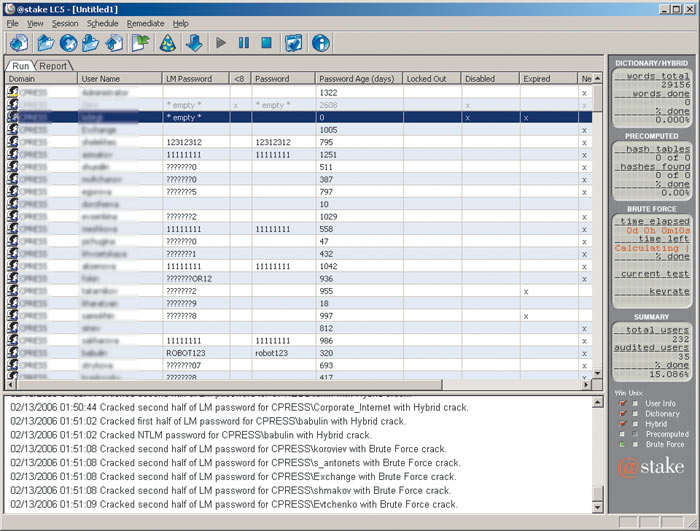700x531 pixels.
Task: Select the ???????OR12 LM Password cell
Action: (196, 278)
